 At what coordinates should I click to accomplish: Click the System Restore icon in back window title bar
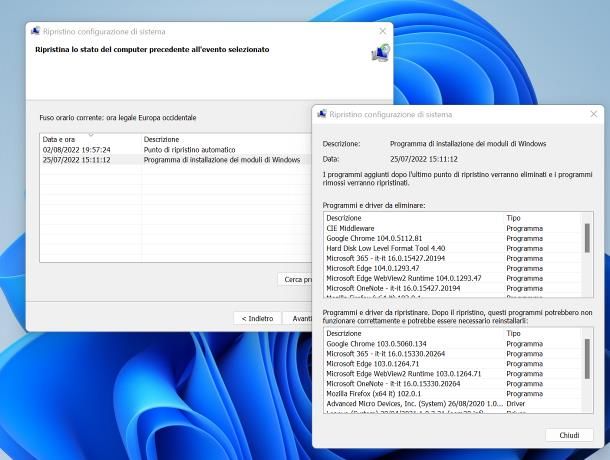click(x=35, y=31)
